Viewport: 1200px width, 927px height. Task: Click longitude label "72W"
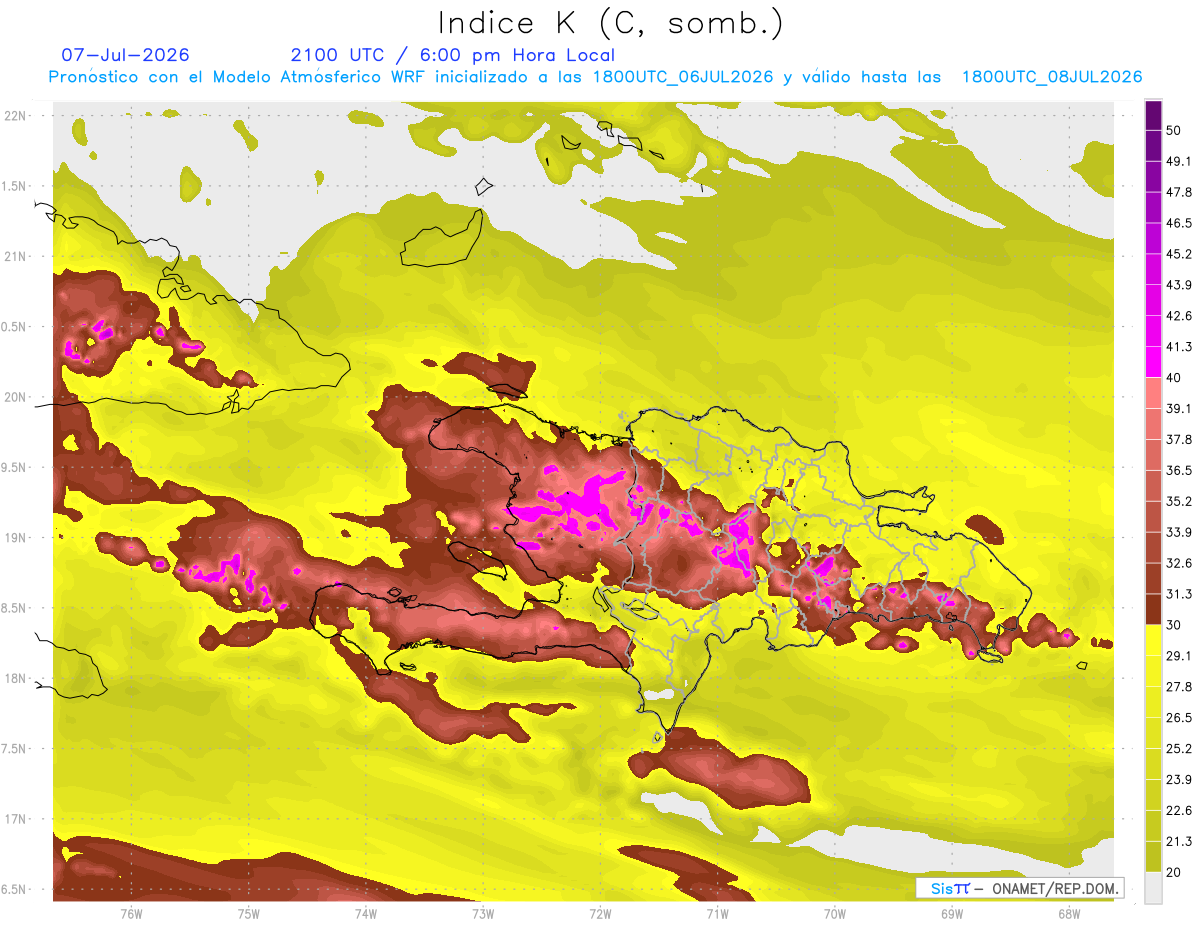coord(600,914)
